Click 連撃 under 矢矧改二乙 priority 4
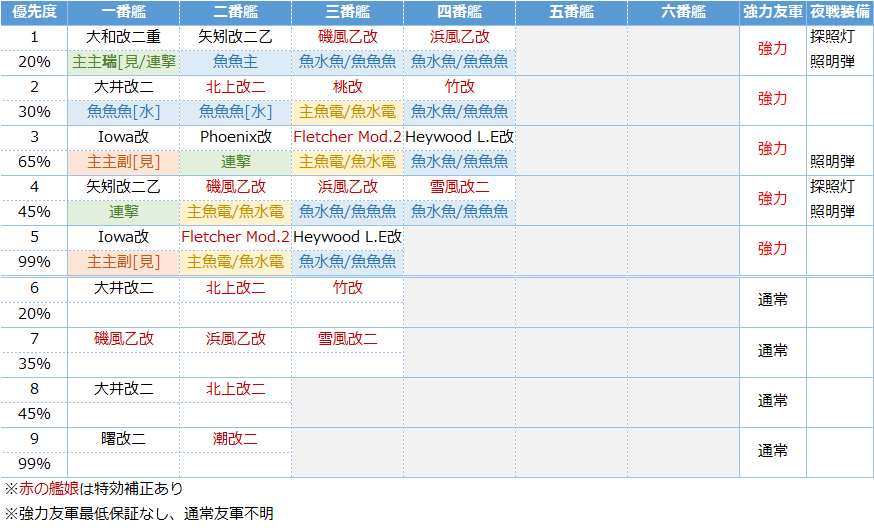The image size is (874, 528). 123,212
